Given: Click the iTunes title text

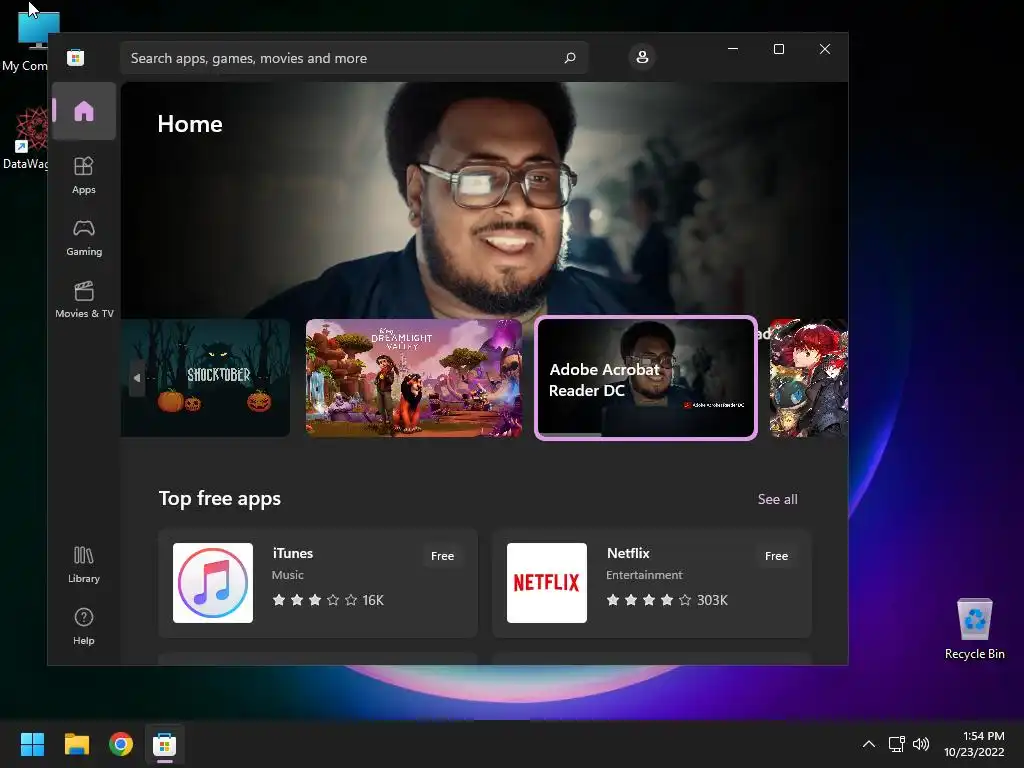Looking at the screenshot, I should tap(293, 553).
